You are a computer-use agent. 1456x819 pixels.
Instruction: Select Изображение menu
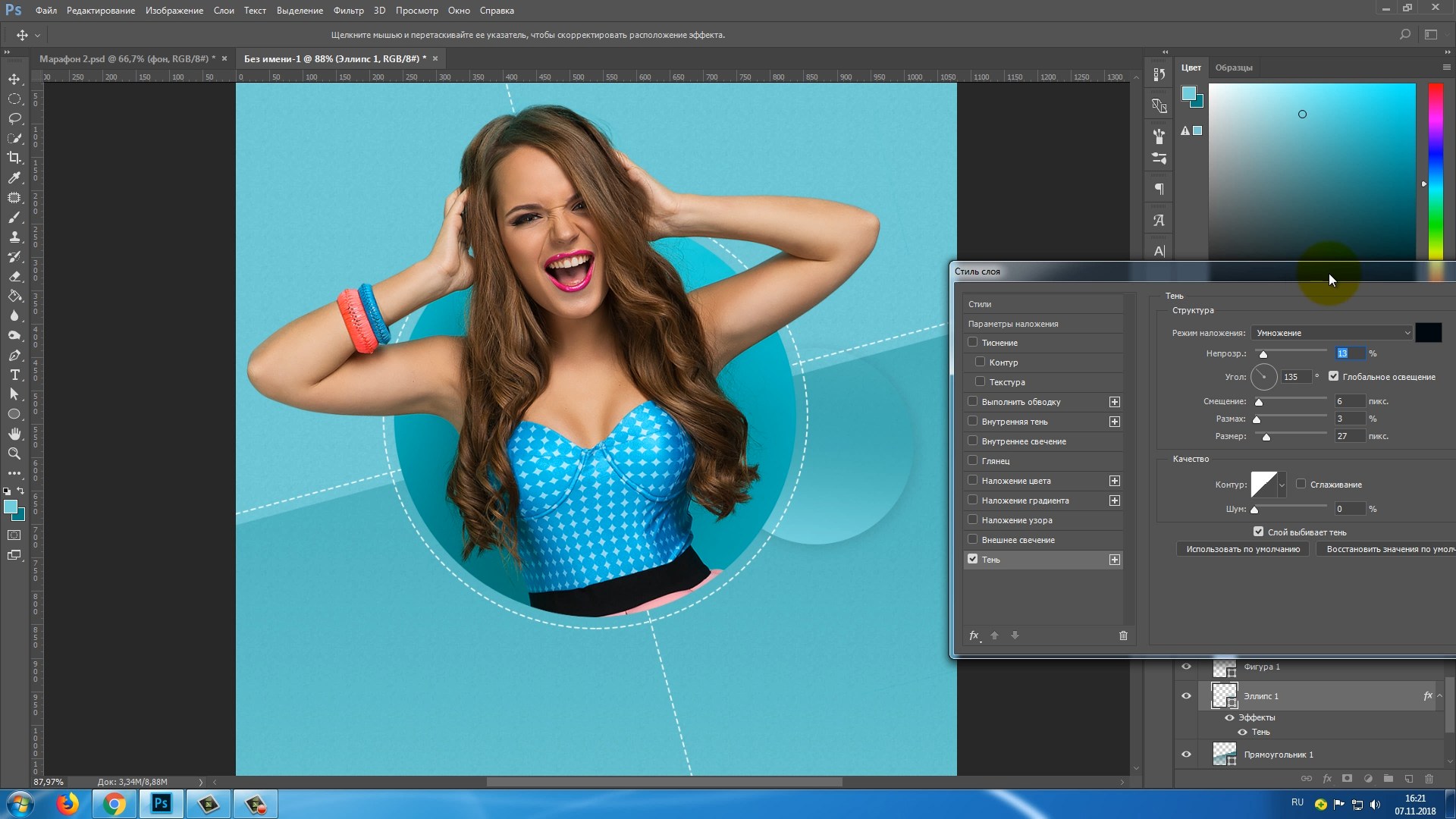(x=174, y=10)
